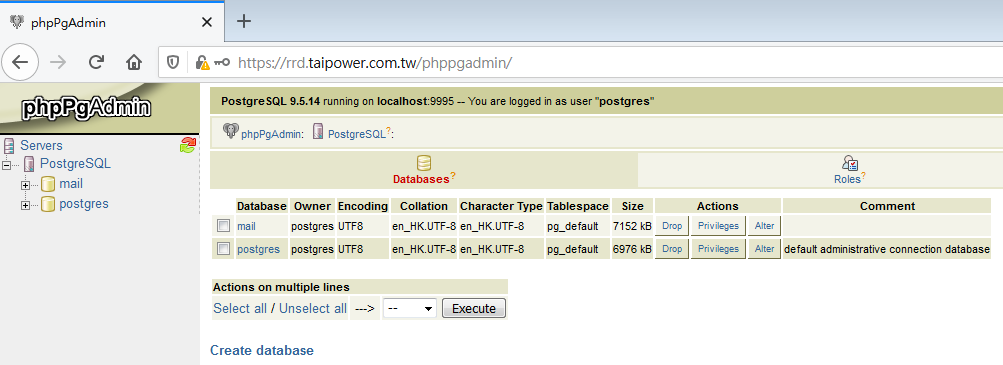Click the Unselect all link
This screenshot has height=365, width=1003.
point(313,308)
